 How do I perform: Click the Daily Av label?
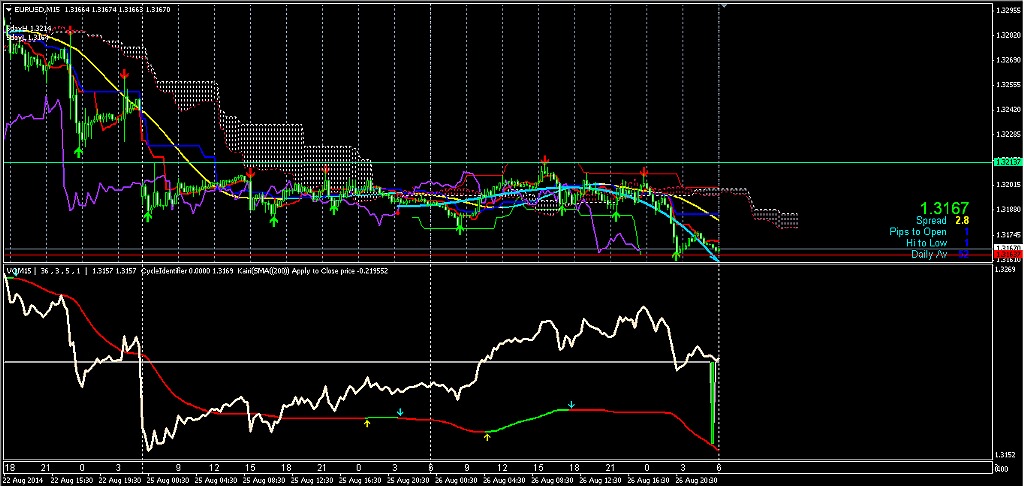pos(929,254)
